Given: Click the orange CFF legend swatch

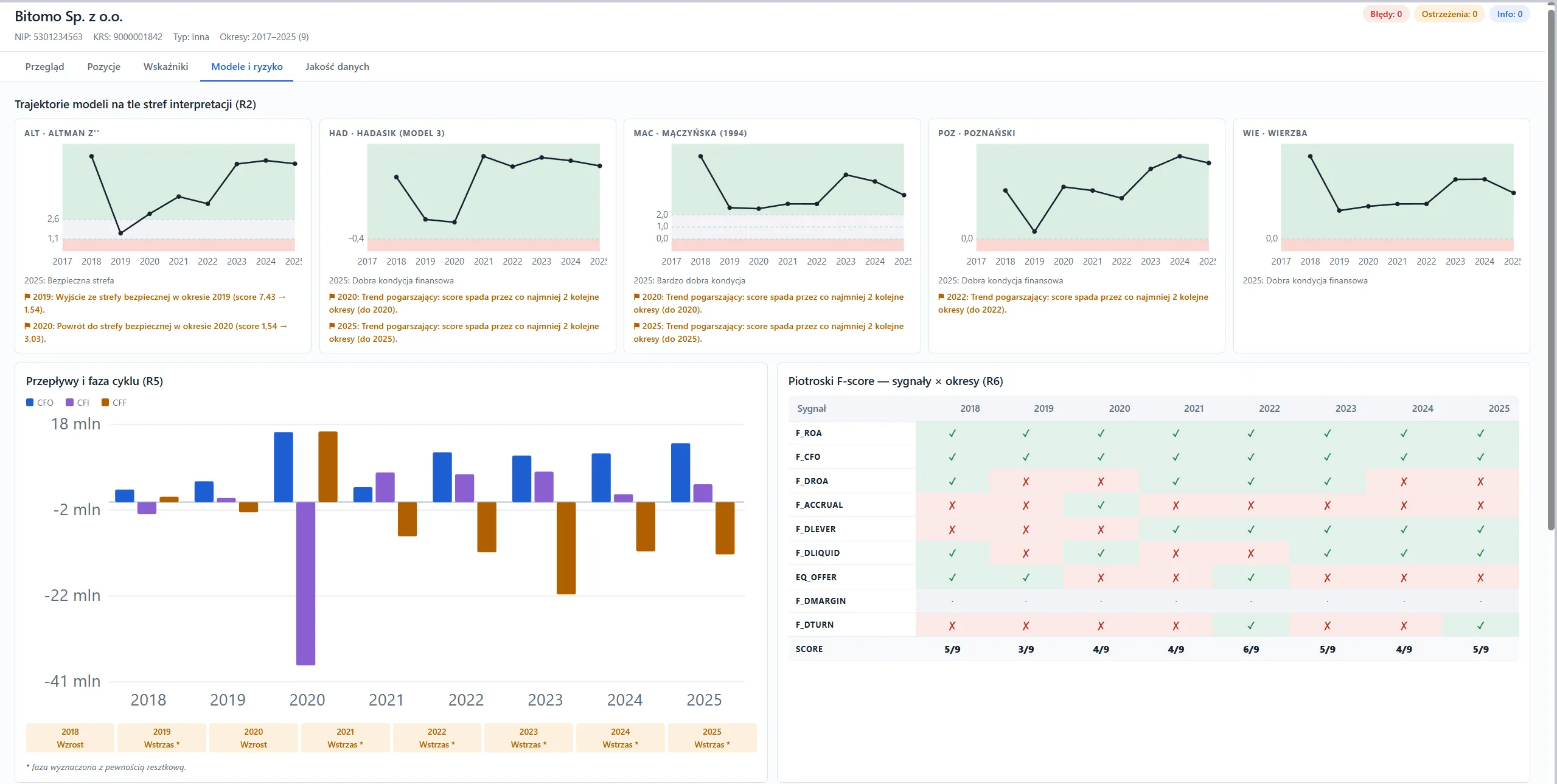Looking at the screenshot, I should pyautogui.click(x=105, y=403).
